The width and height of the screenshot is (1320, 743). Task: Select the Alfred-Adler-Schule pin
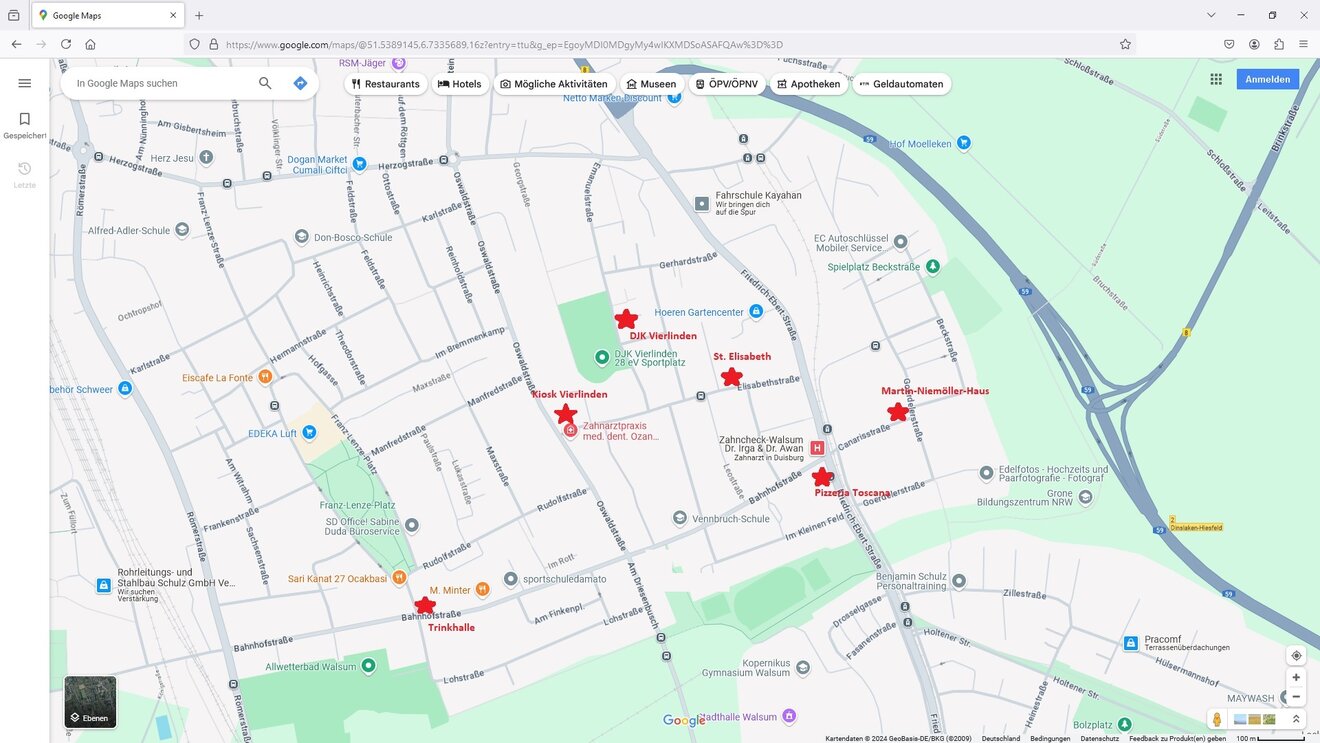182,229
